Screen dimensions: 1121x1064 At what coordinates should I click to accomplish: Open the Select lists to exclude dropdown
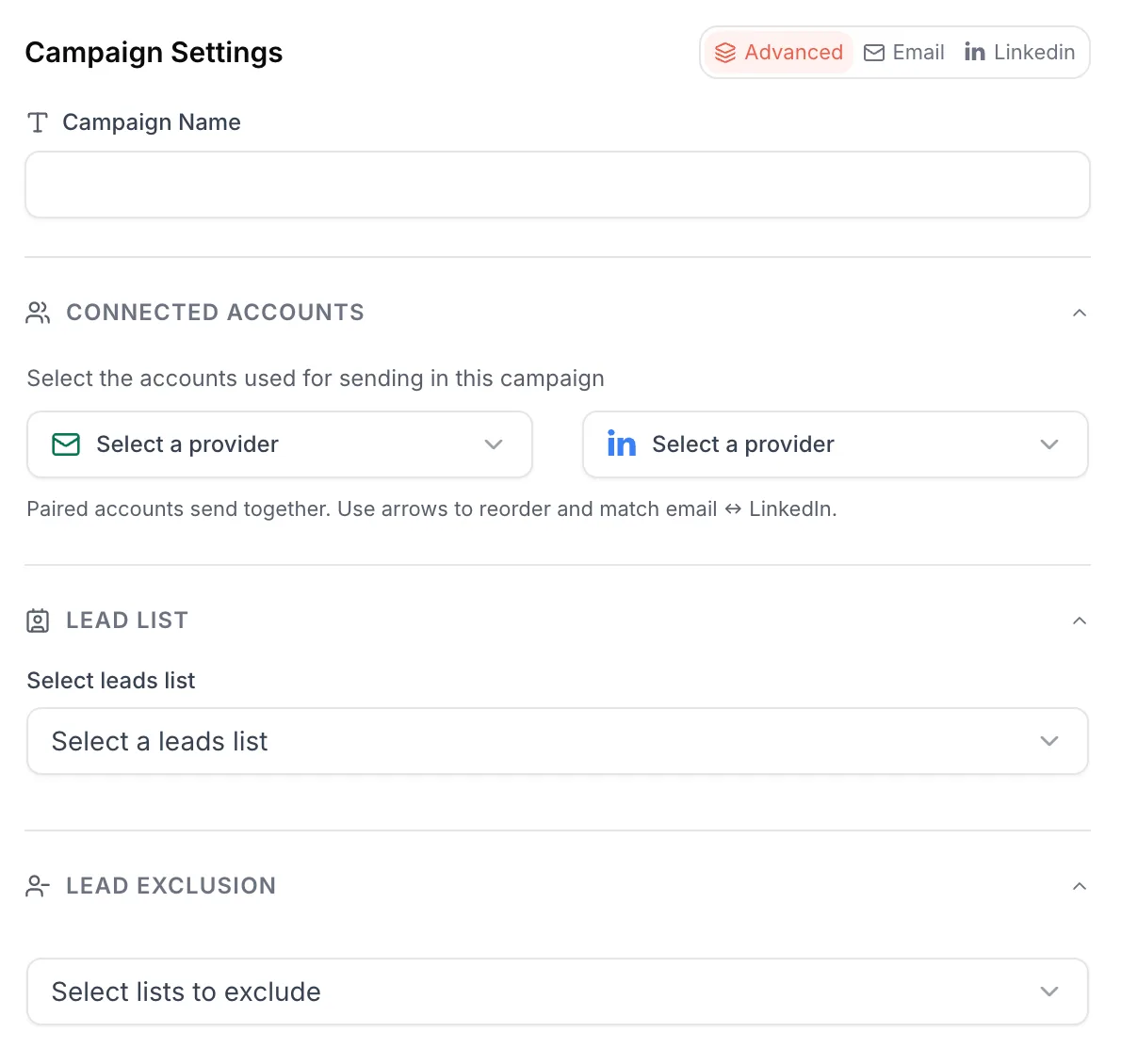[x=558, y=991]
